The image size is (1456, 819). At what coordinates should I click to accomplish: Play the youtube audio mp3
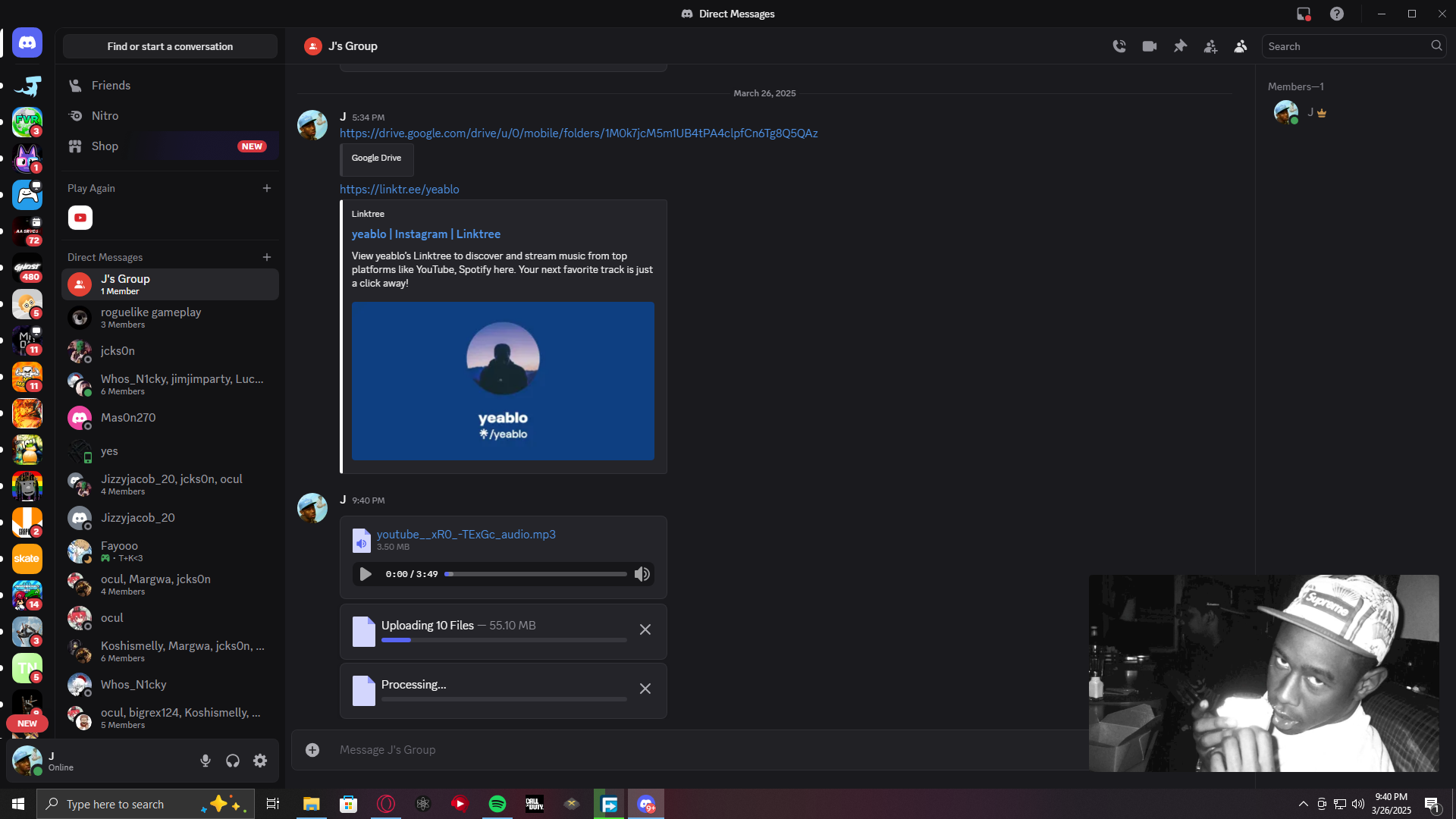(366, 574)
